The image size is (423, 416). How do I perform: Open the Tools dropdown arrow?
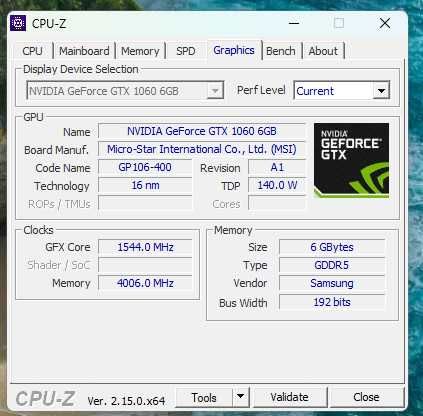241,397
